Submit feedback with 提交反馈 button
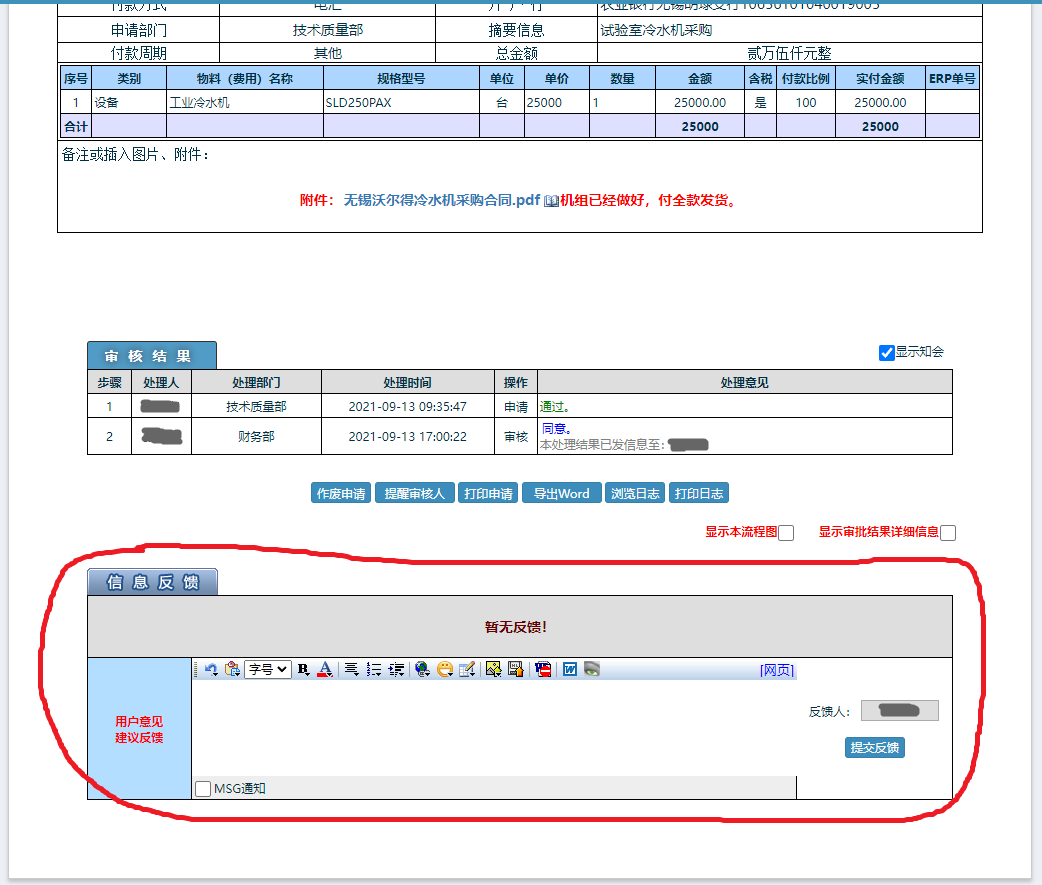This screenshot has width=1042, height=885. tap(875, 747)
